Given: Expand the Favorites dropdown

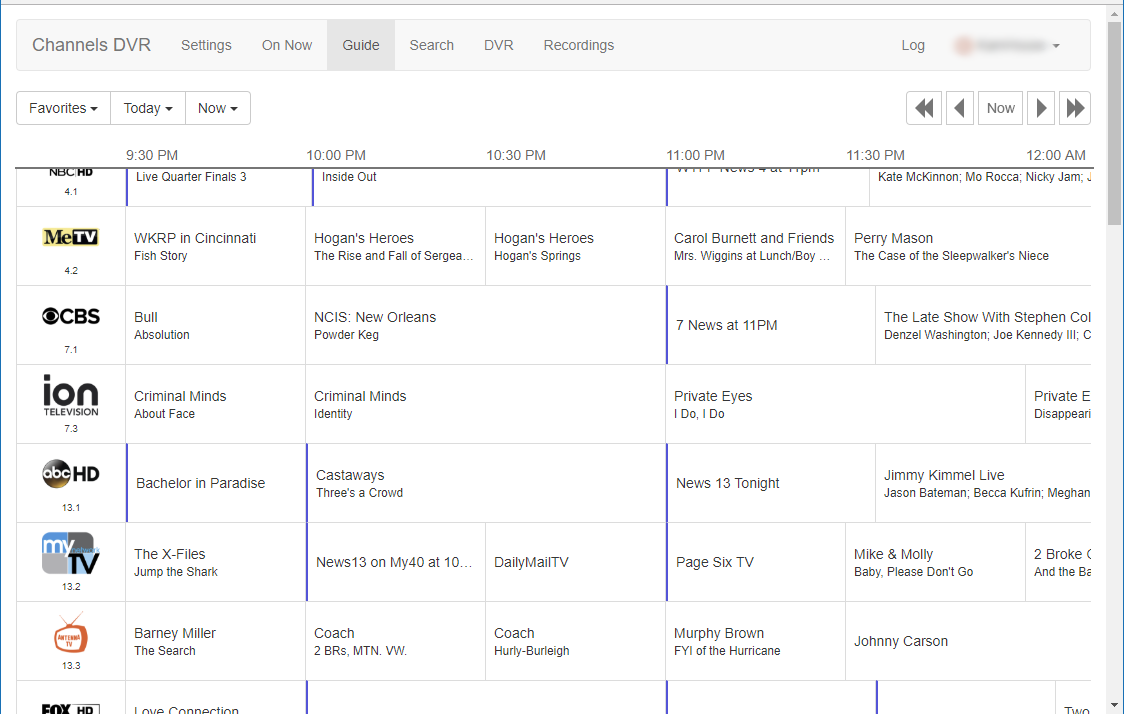Looking at the screenshot, I should click(63, 108).
